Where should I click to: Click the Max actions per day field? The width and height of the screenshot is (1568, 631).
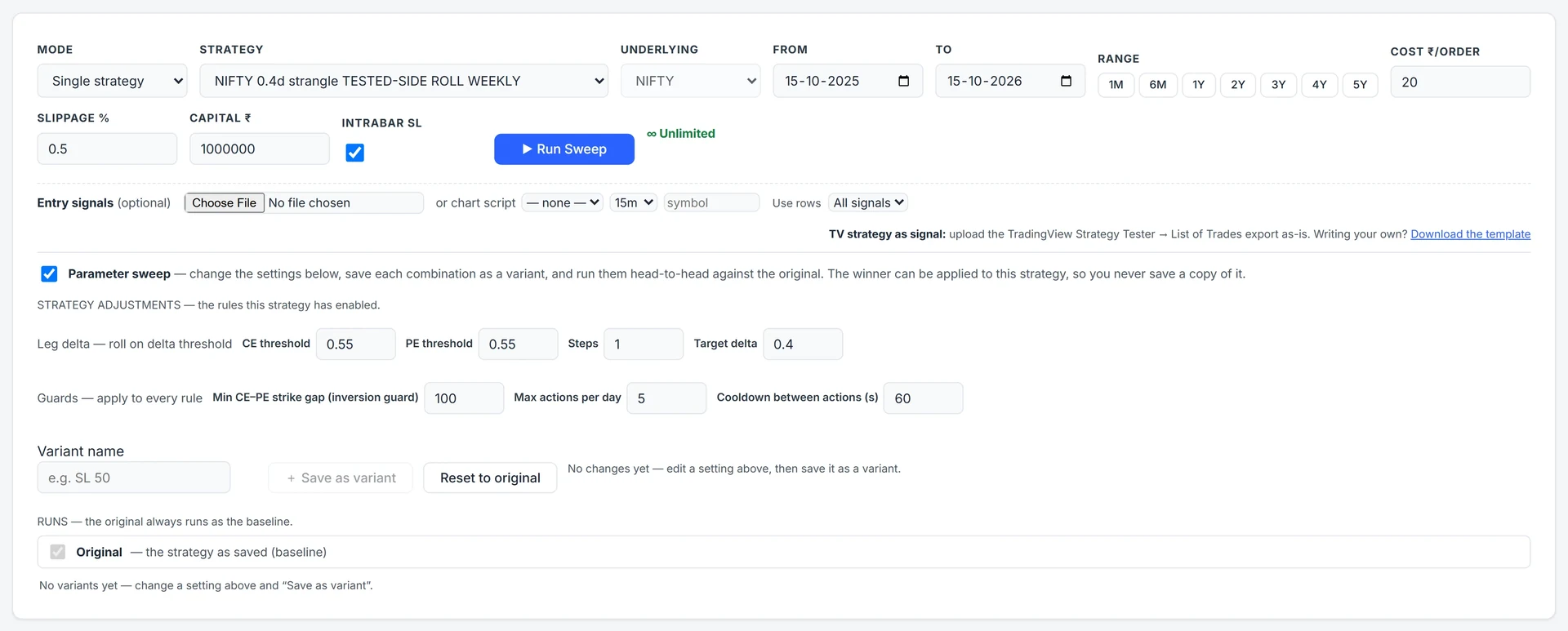point(666,398)
